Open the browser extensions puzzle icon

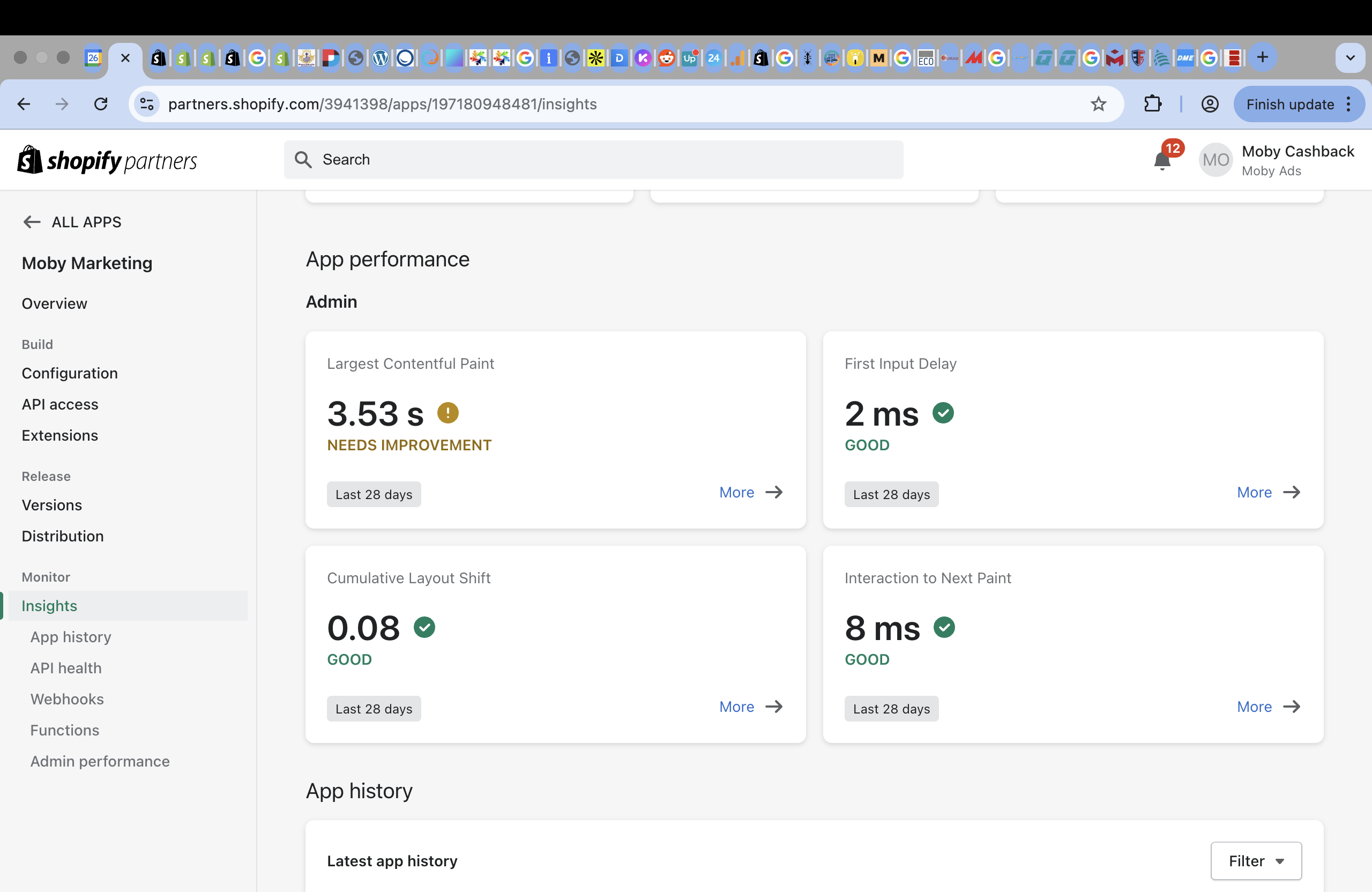(1152, 104)
